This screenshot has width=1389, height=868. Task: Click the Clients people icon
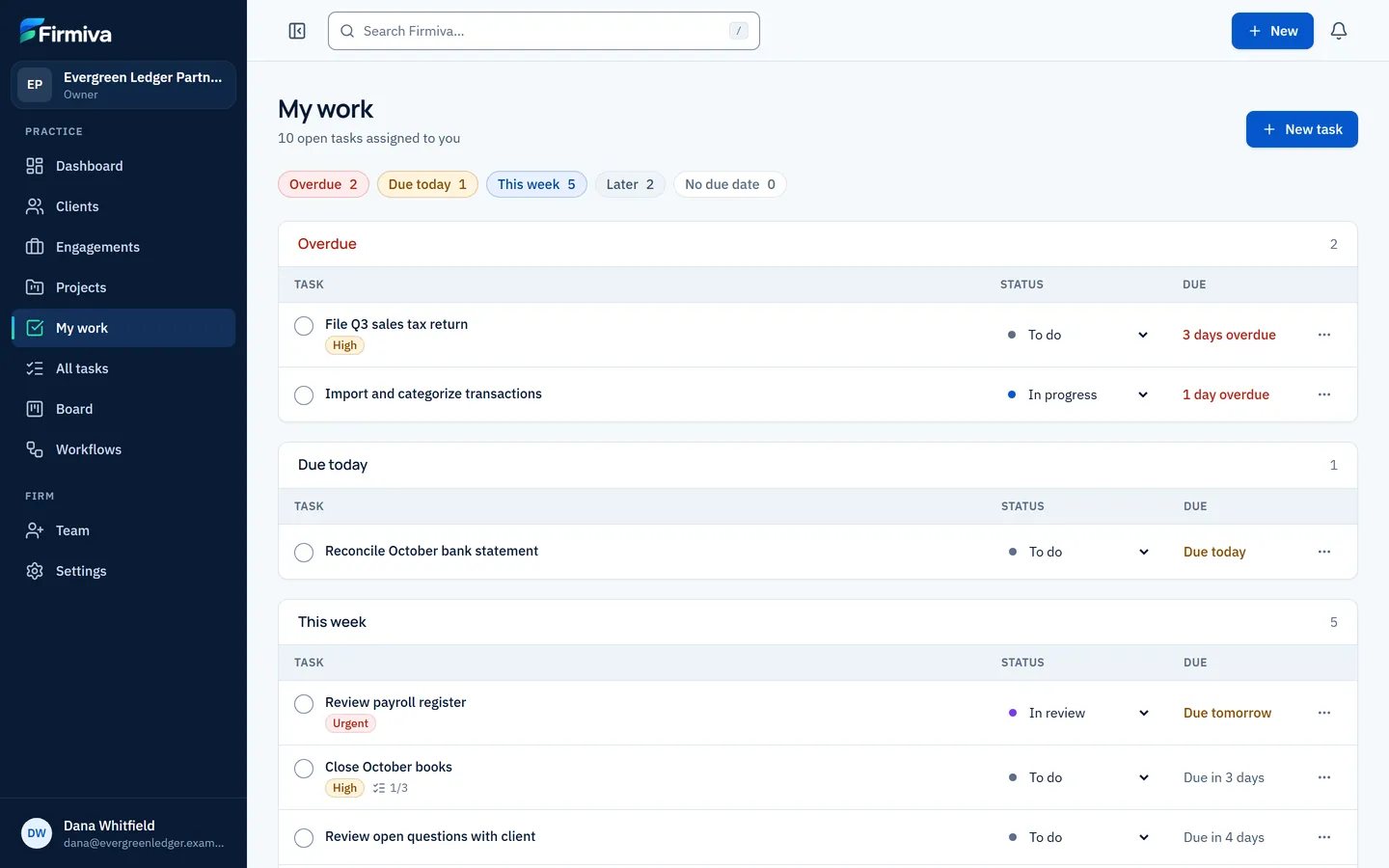35,206
